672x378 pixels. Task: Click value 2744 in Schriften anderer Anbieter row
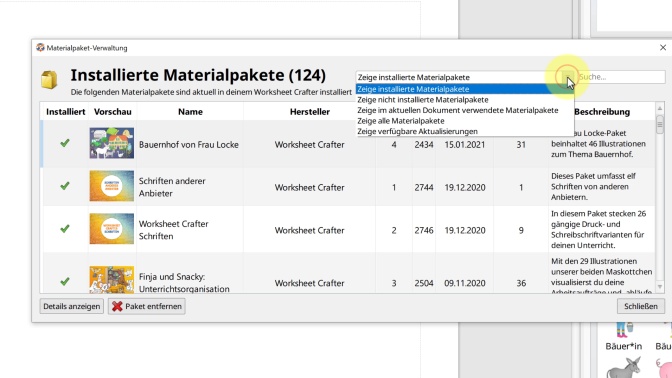(423, 188)
